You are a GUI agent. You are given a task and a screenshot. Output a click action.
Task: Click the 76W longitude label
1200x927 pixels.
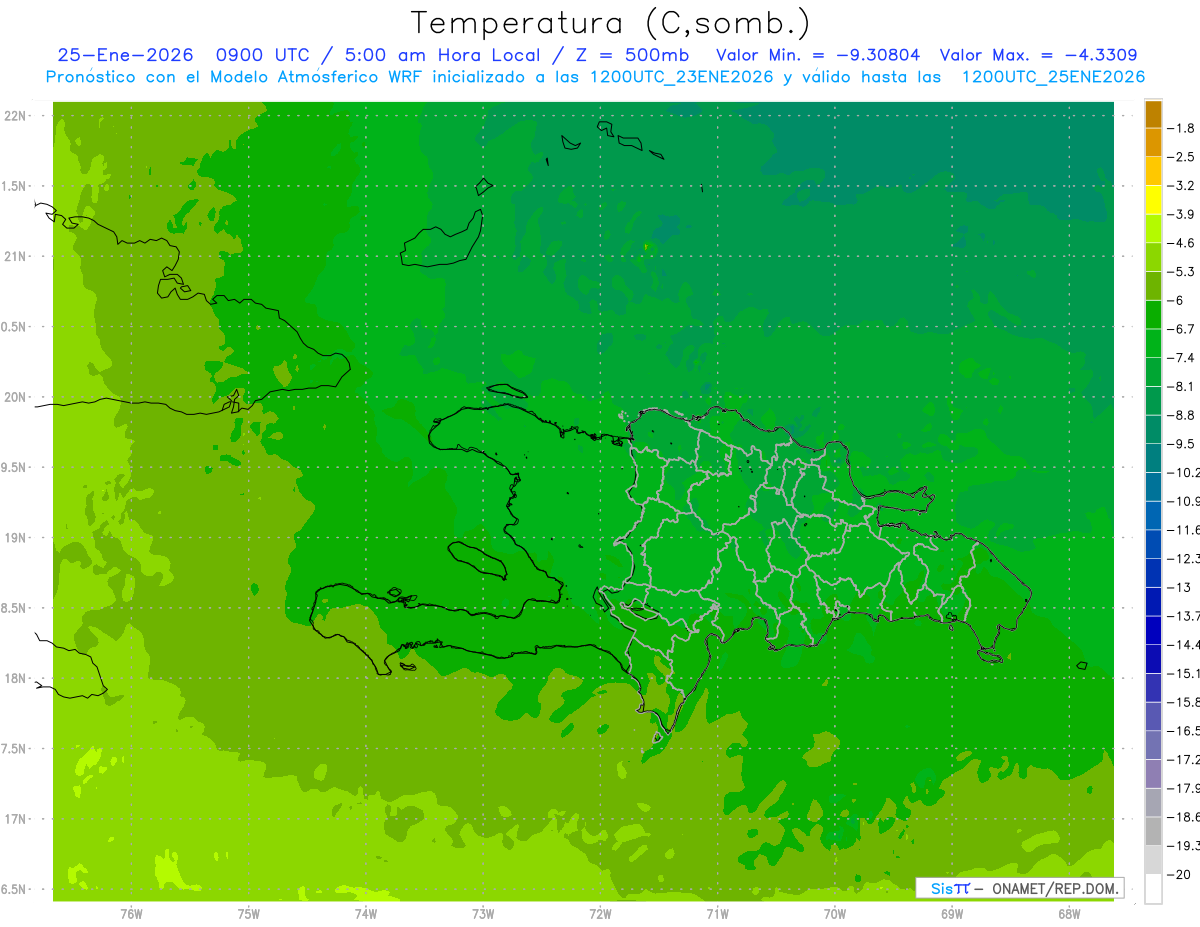(131, 913)
